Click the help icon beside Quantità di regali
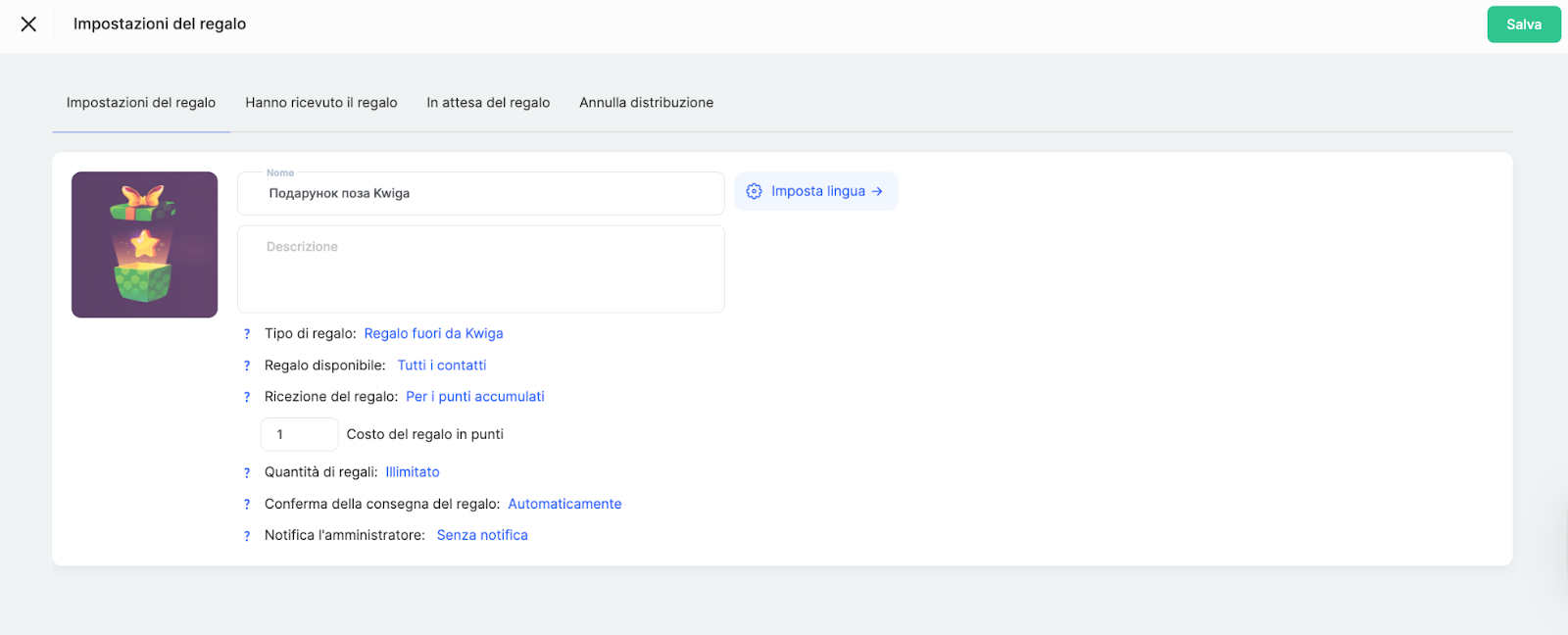Viewport: 1568px width, 635px height. tap(247, 472)
